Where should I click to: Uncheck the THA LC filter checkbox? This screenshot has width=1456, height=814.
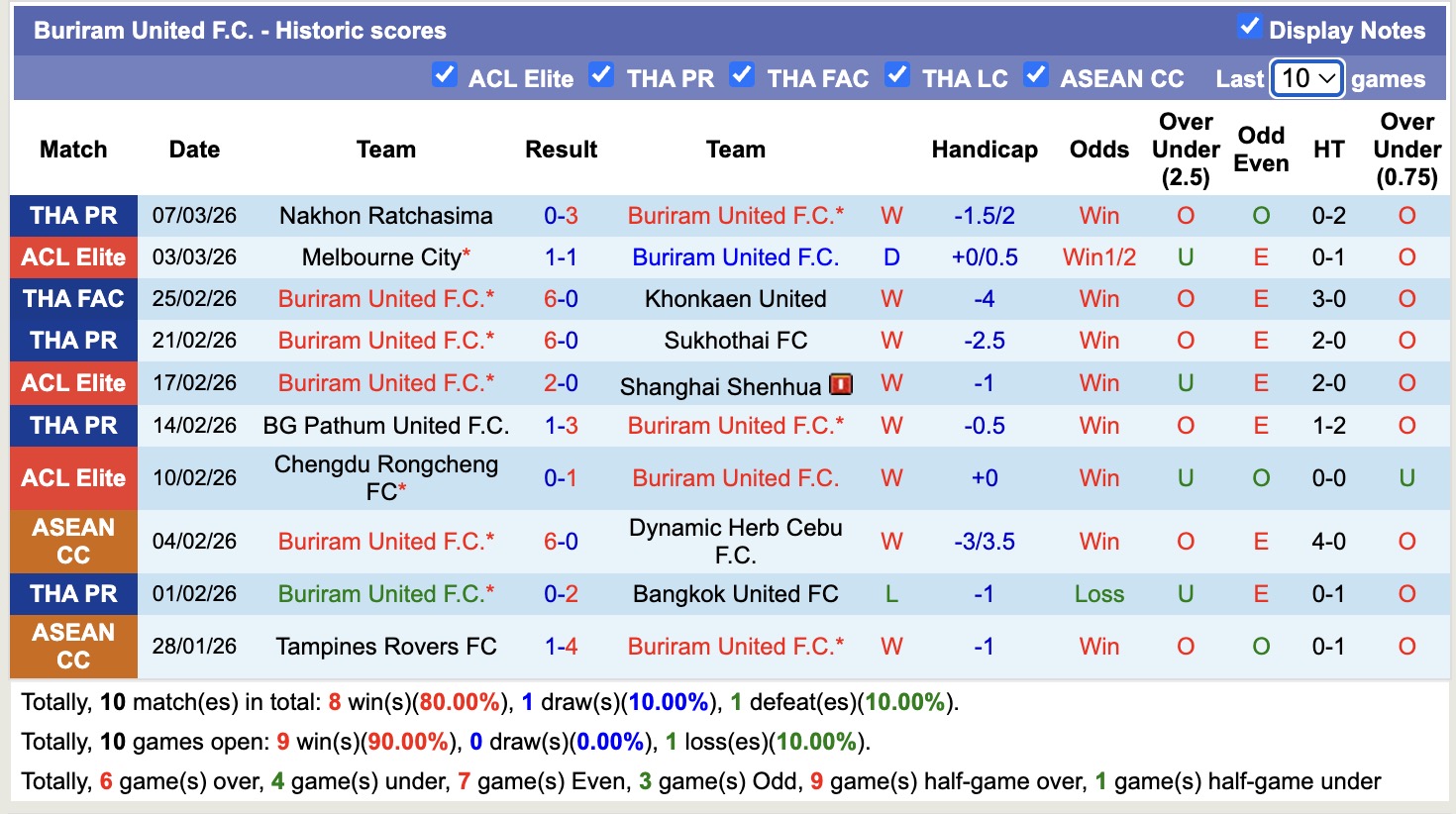coord(898,73)
